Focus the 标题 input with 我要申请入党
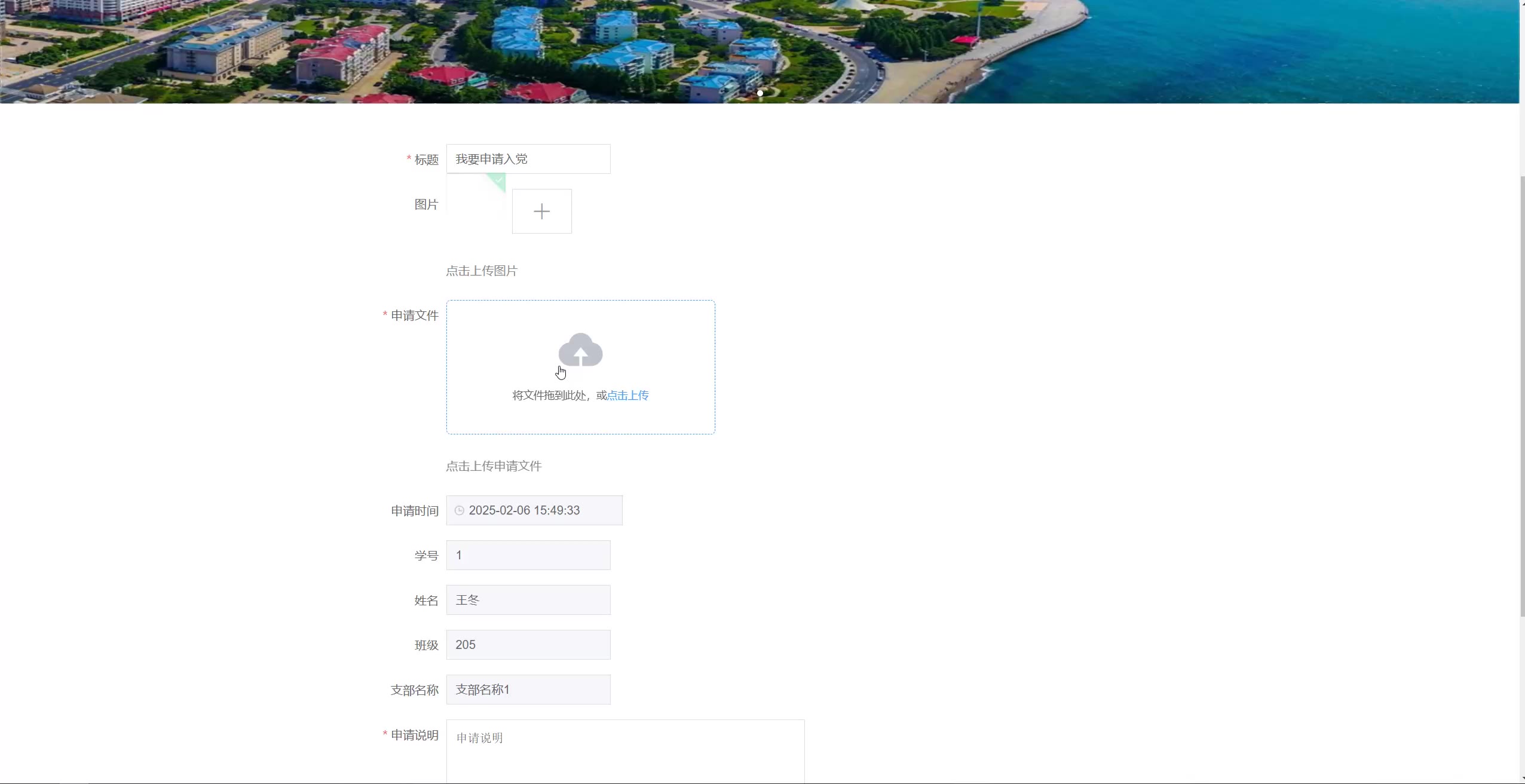The width and height of the screenshot is (1525, 784). [528, 159]
